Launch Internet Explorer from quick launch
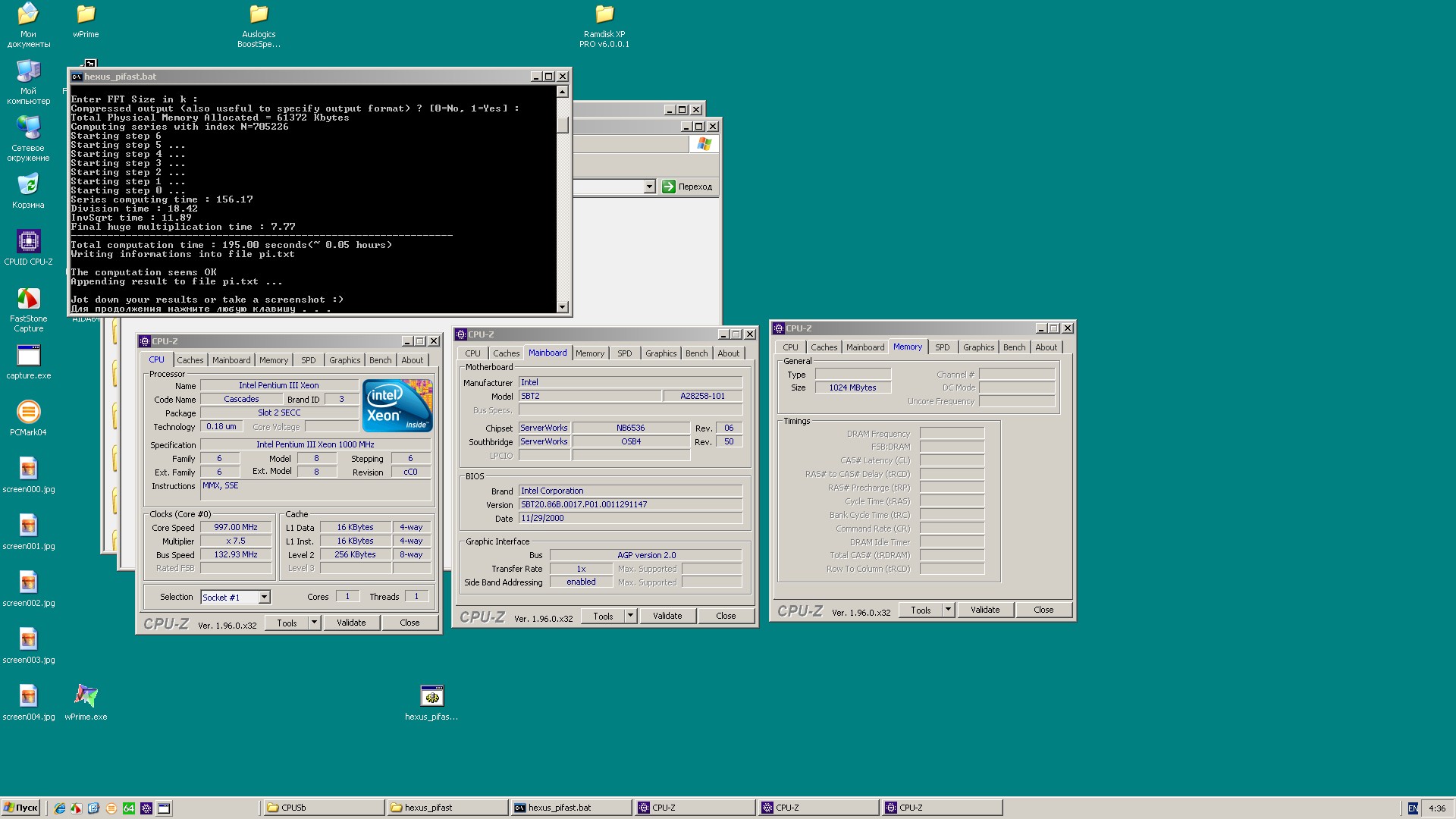1456x819 pixels. [60, 808]
